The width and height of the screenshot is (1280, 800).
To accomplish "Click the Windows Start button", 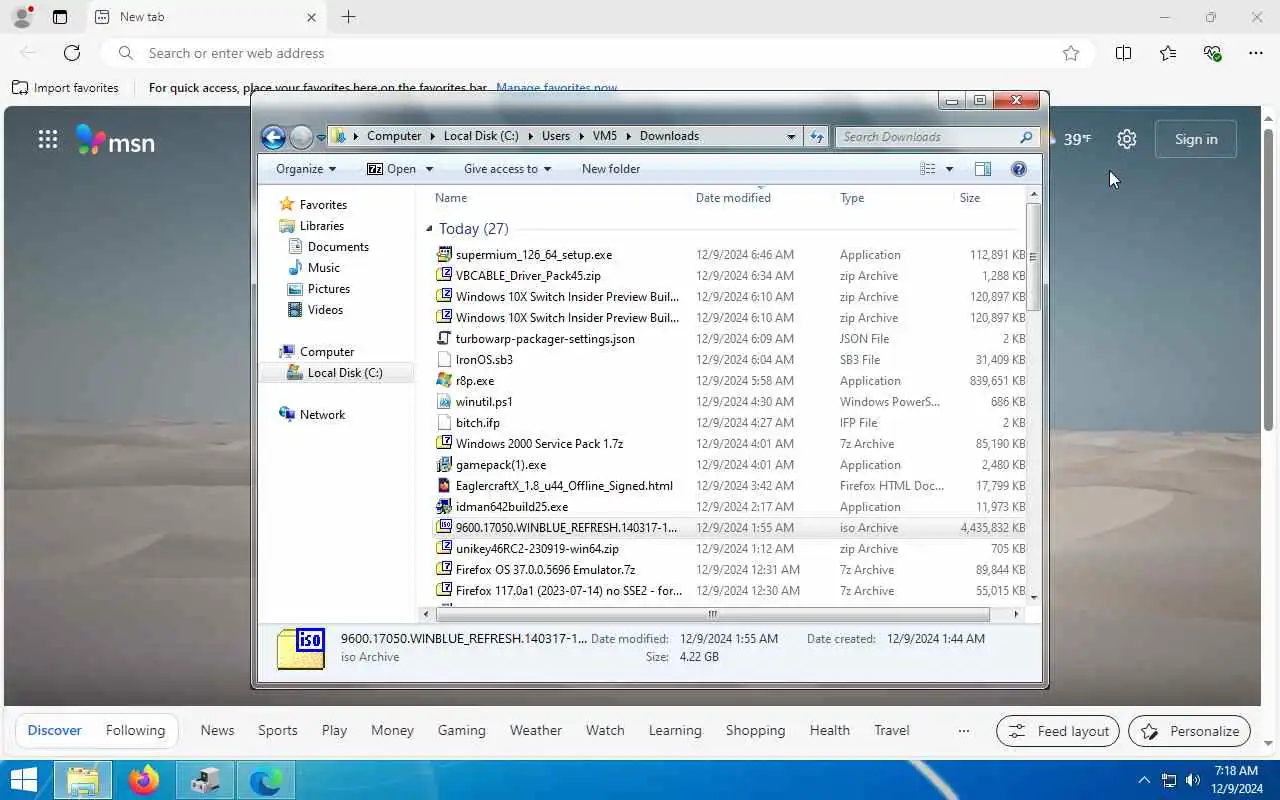I will coord(23,780).
